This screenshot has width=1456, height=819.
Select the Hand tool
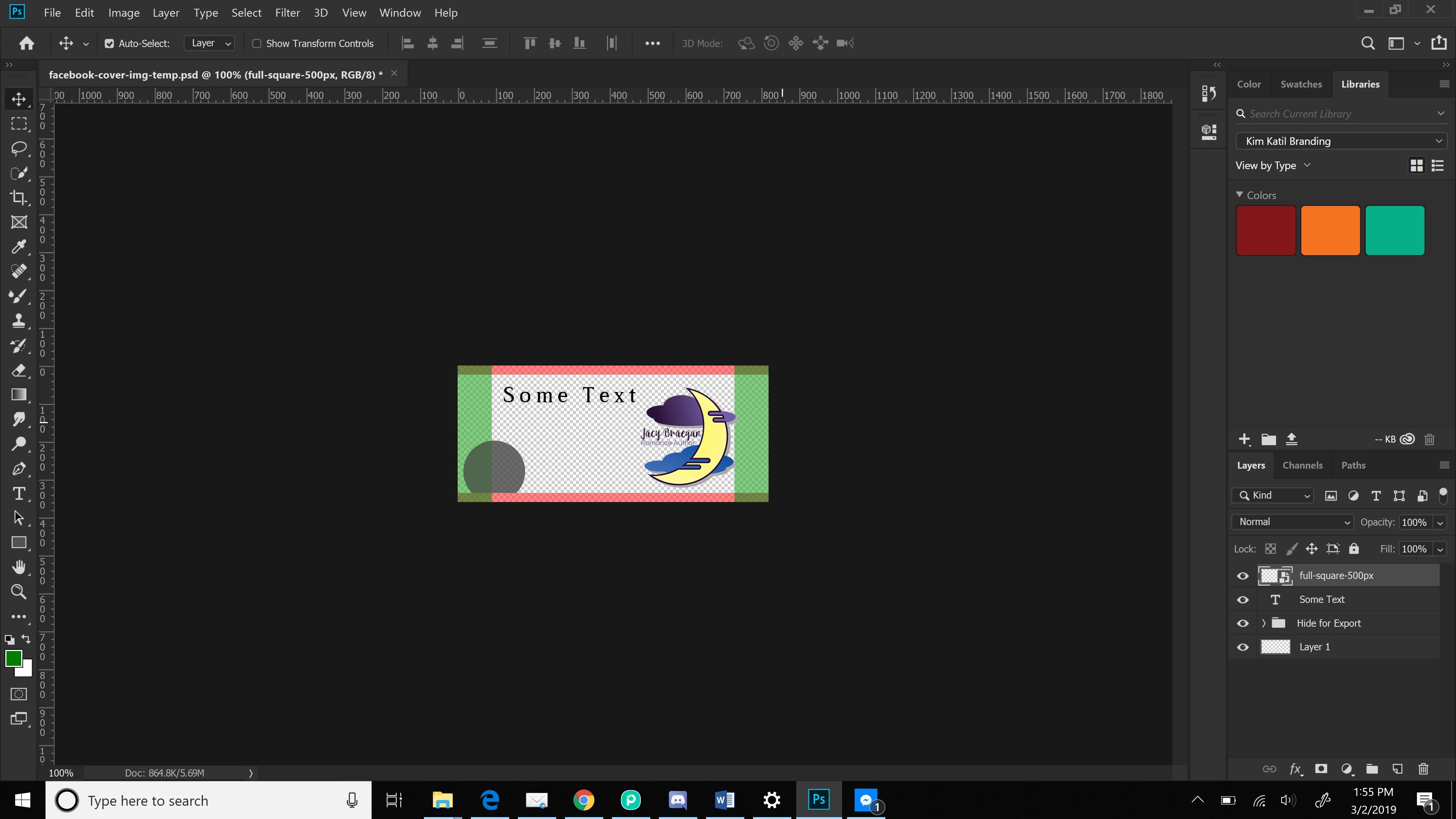click(x=19, y=567)
